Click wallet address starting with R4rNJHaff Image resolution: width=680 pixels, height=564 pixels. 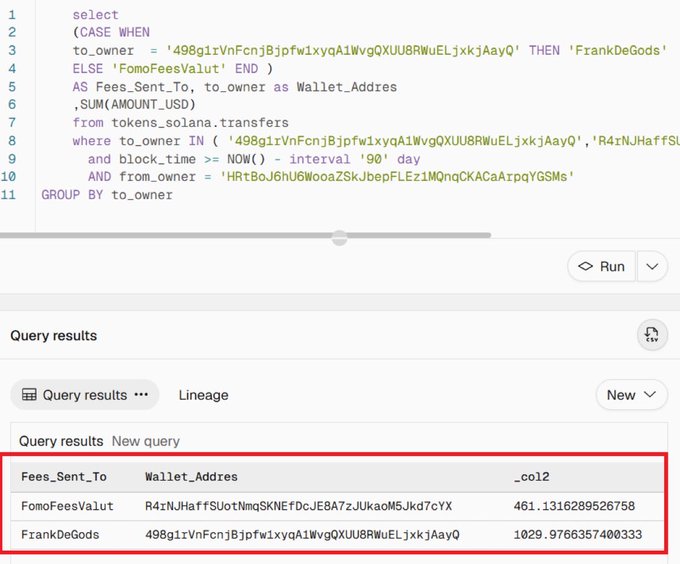[298, 506]
